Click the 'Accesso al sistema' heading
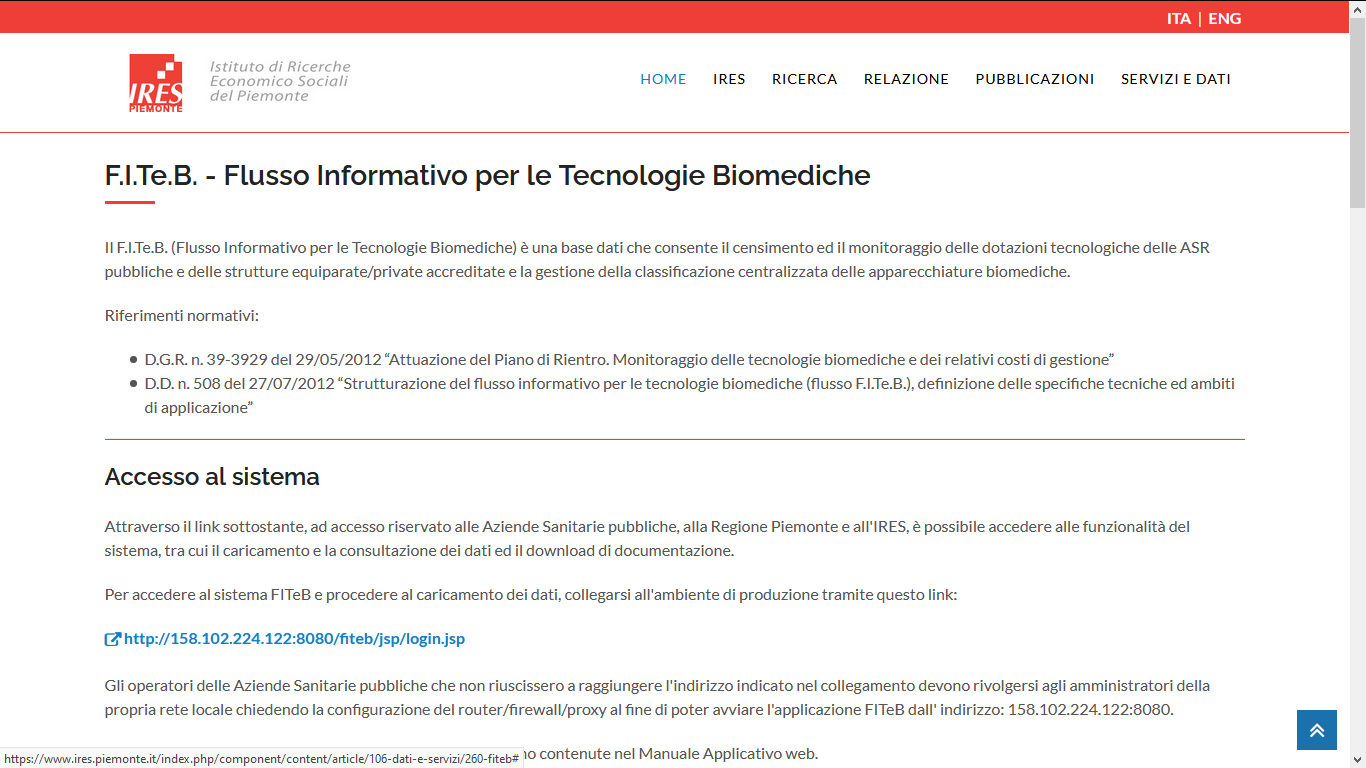This screenshot has height=768, width=1366. coord(212,477)
